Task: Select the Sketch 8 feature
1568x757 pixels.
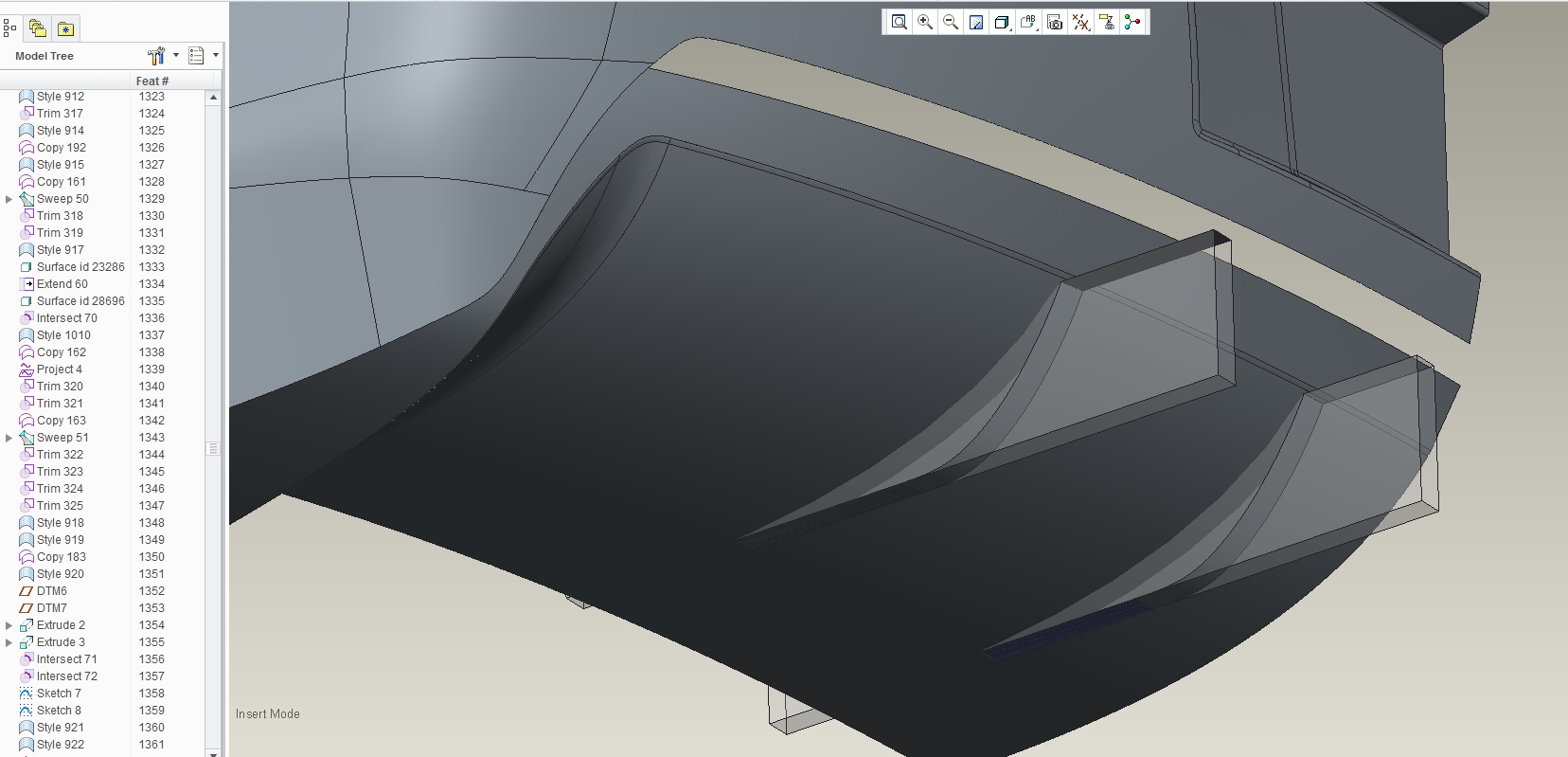Action: pyautogui.click(x=59, y=711)
